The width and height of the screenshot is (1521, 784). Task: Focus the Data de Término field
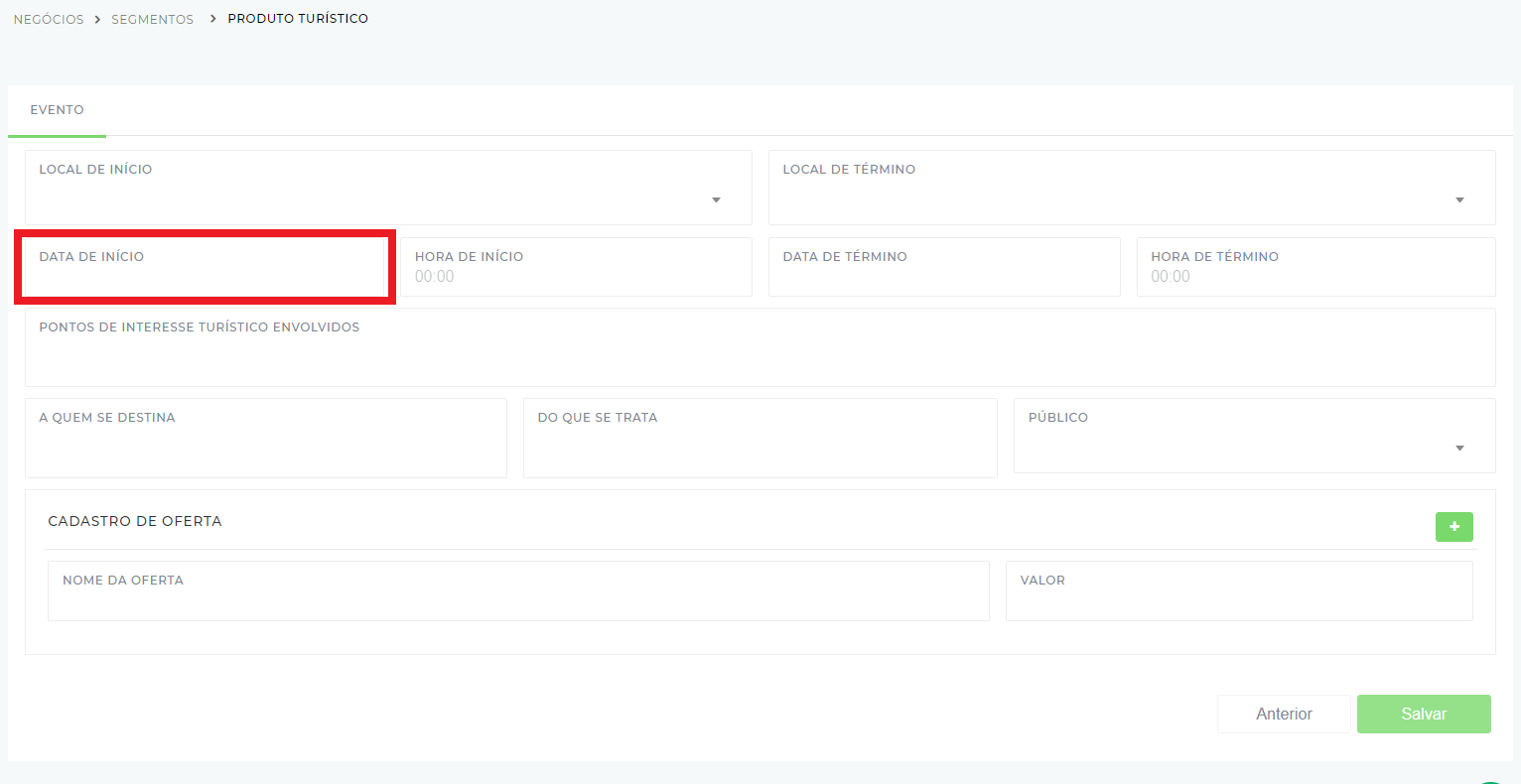coord(944,267)
